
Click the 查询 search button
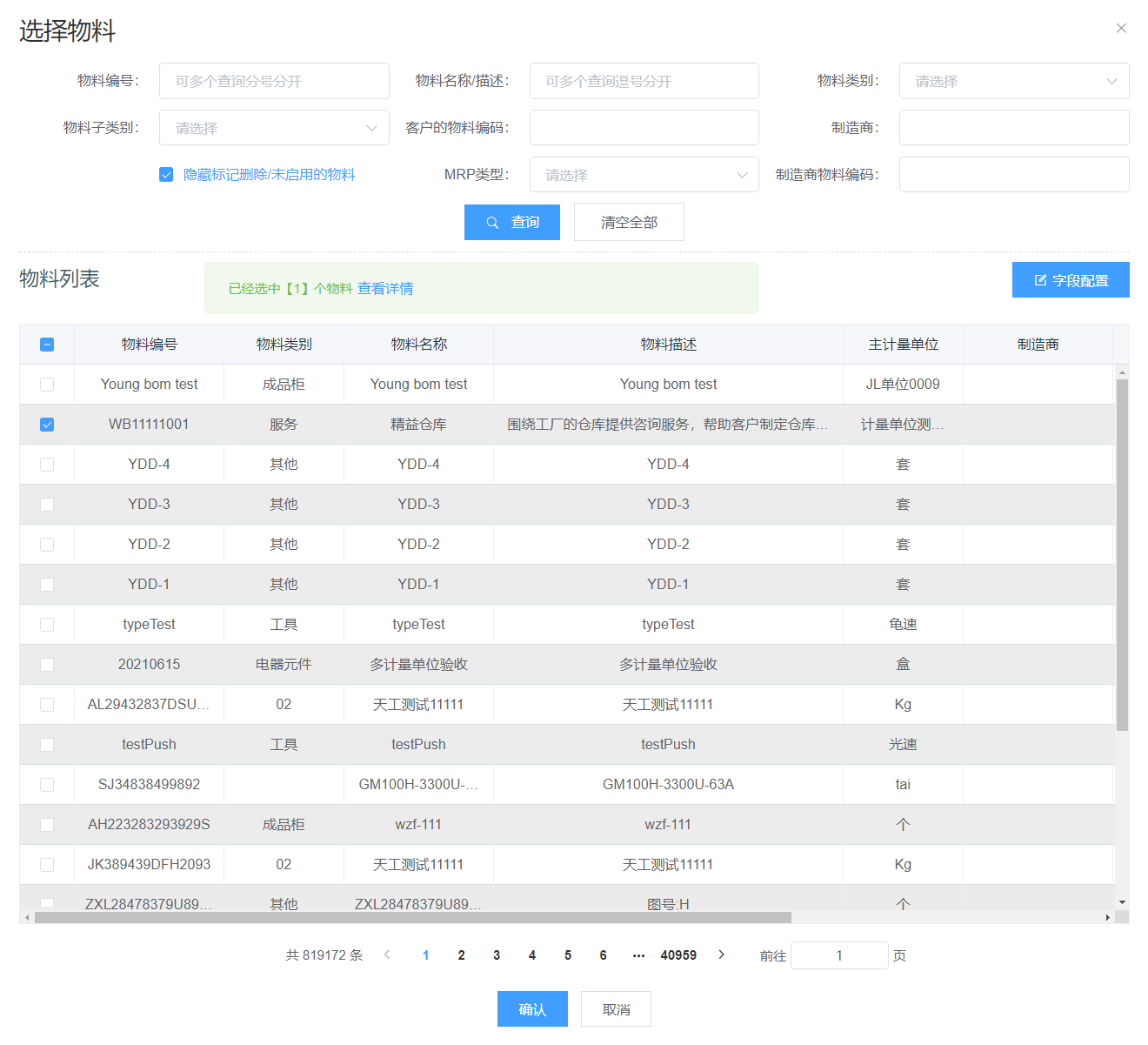click(x=511, y=222)
